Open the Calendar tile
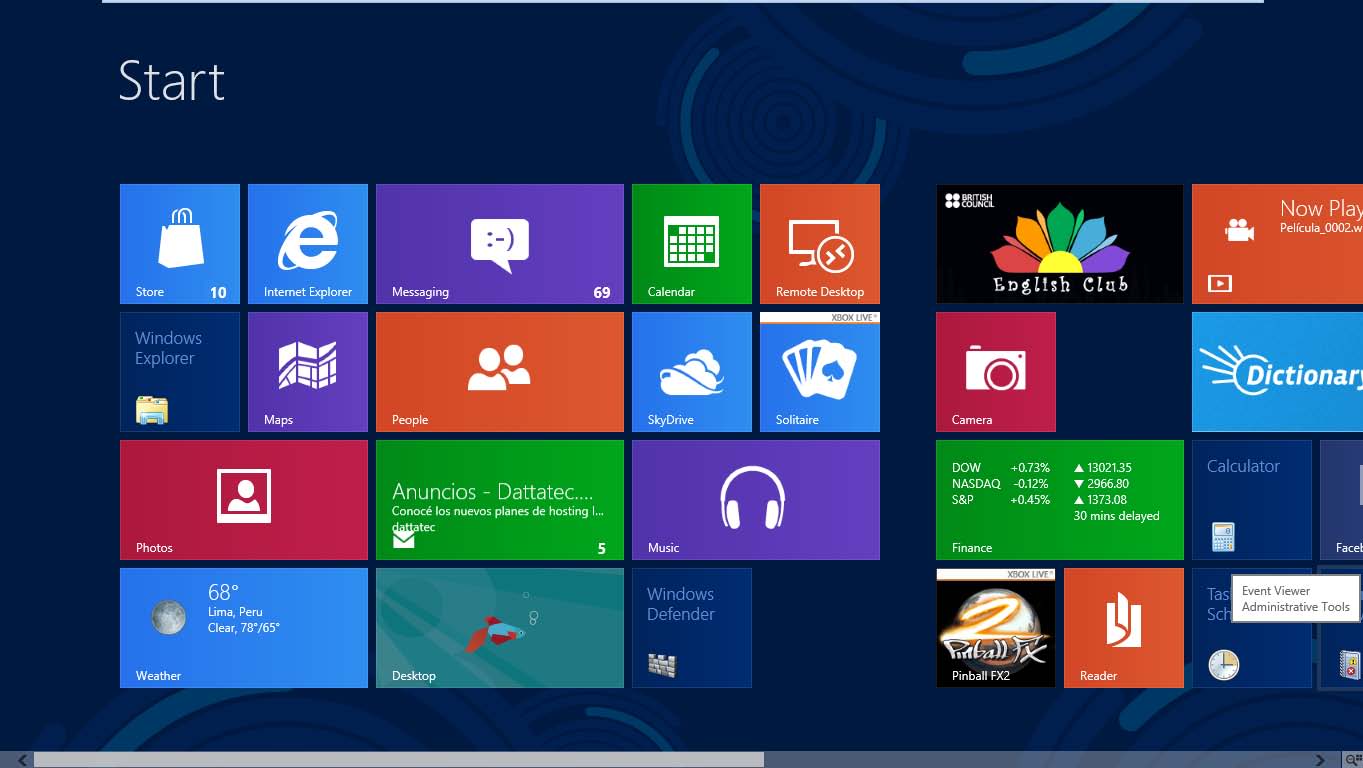 coord(692,244)
